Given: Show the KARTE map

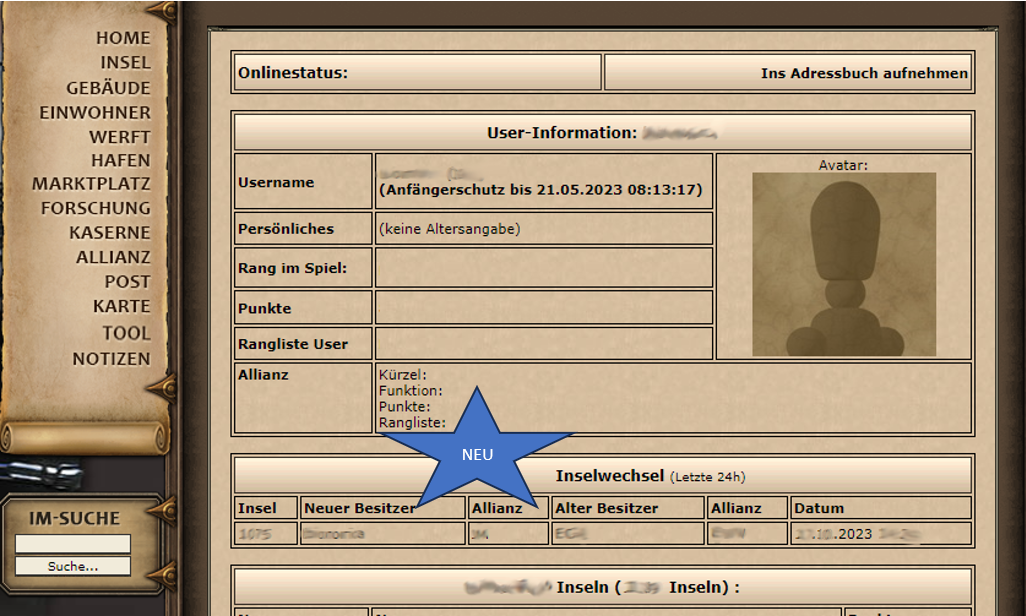Looking at the screenshot, I should point(122,306).
